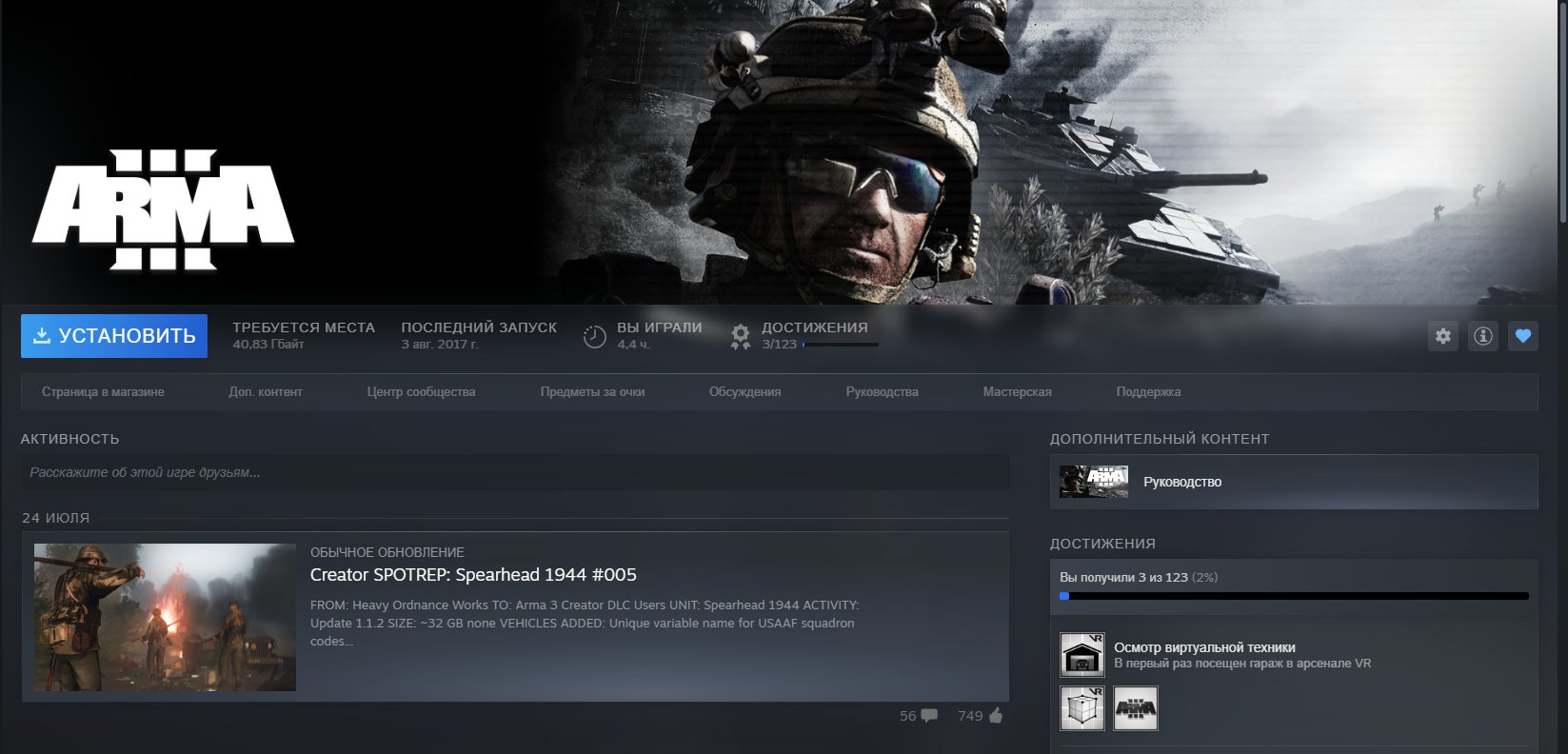Open Мастерская tab

tap(1017, 392)
